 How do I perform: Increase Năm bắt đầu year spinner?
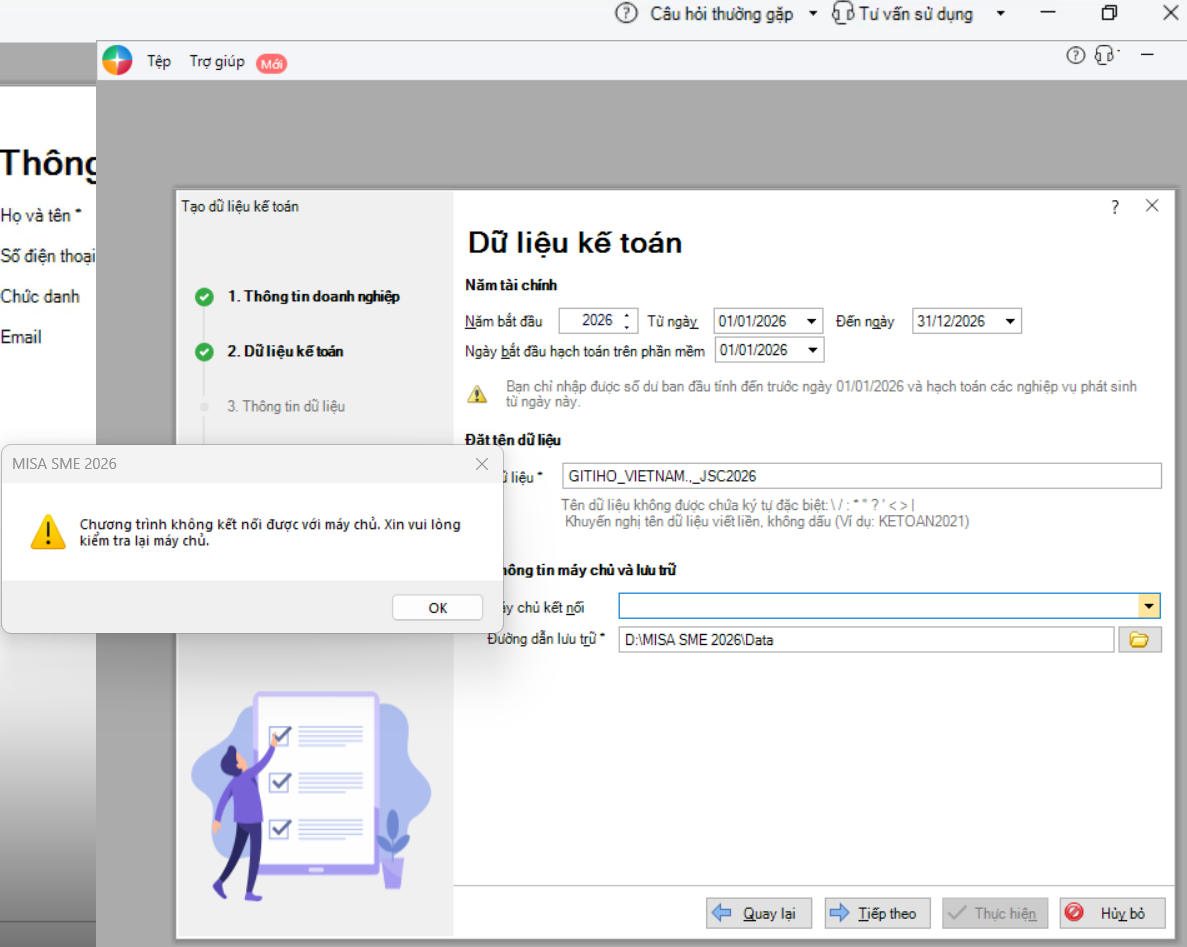pos(627,316)
